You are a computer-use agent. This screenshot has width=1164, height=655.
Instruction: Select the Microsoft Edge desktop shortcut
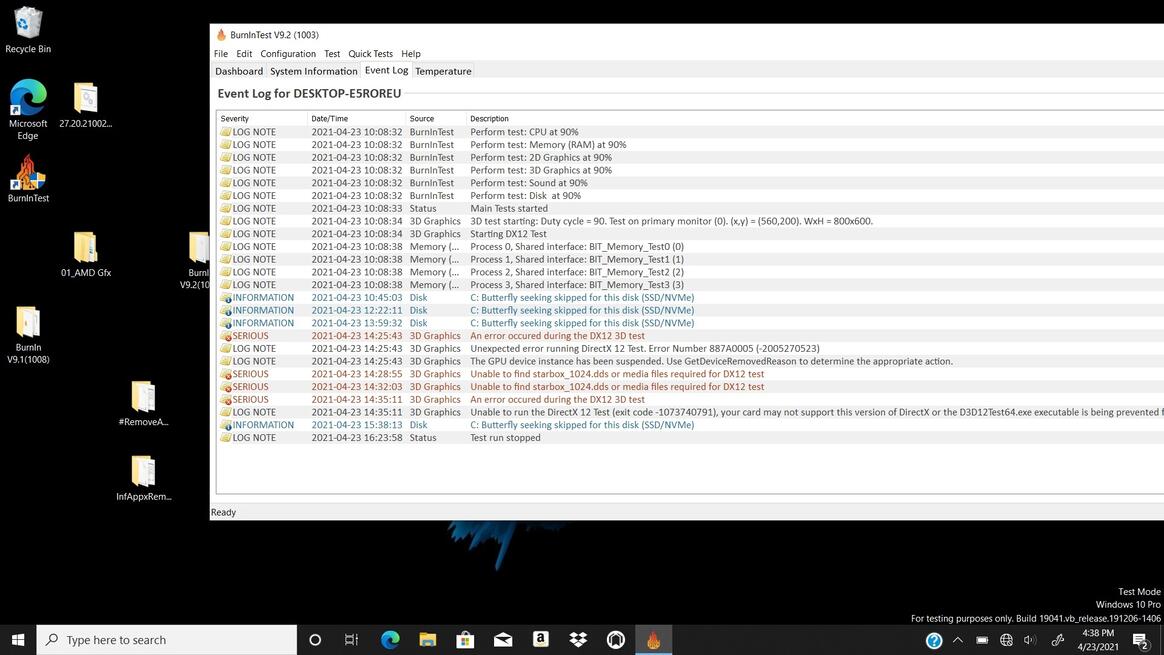pos(28,109)
